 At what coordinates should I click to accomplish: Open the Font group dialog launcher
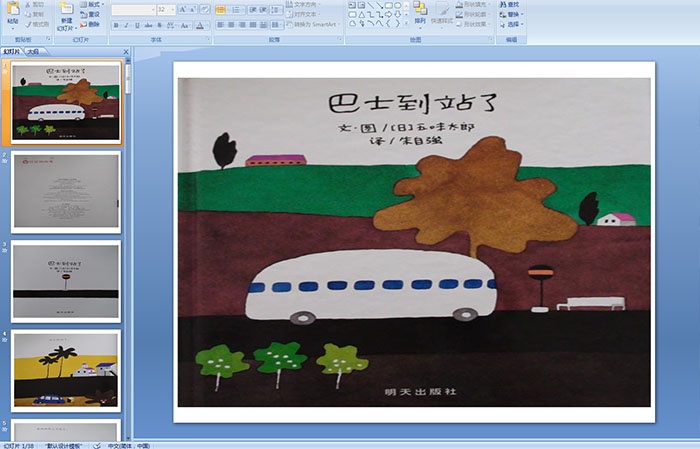click(208, 39)
